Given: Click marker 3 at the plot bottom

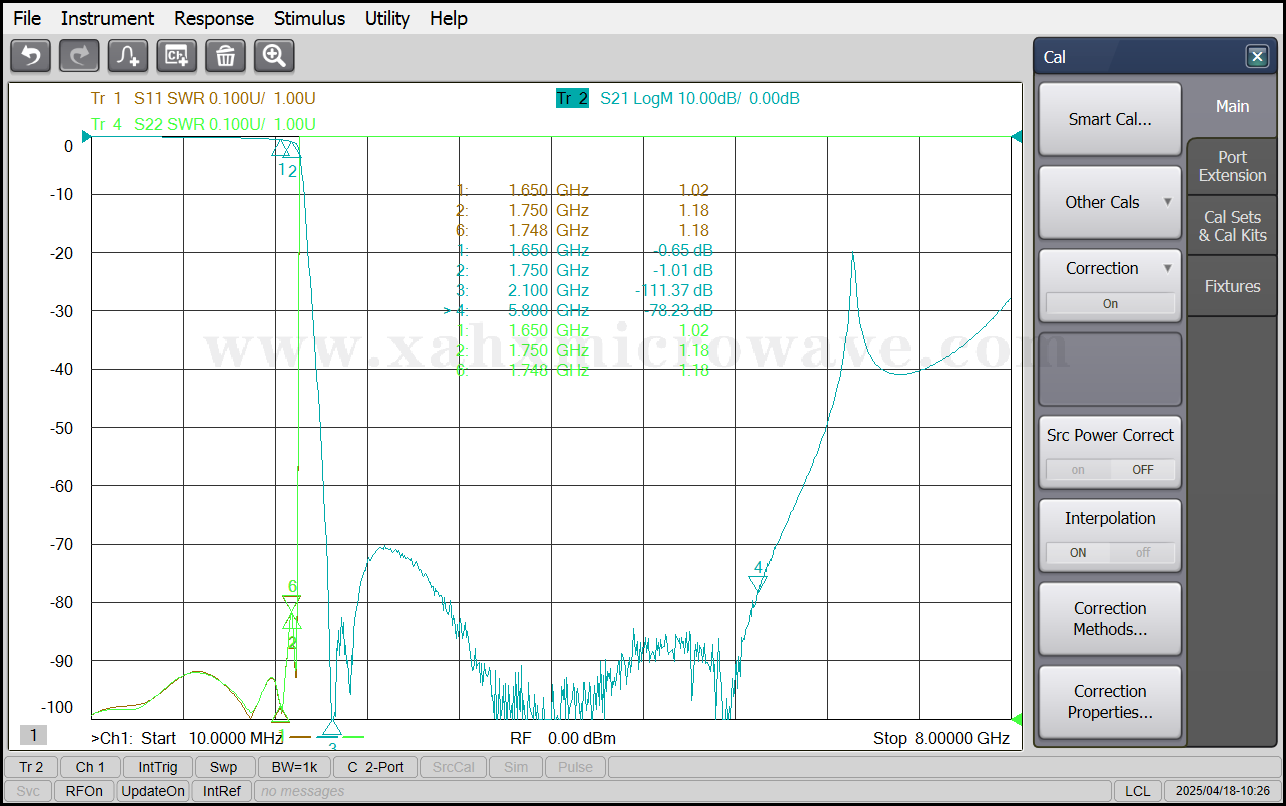Looking at the screenshot, I should (332, 727).
